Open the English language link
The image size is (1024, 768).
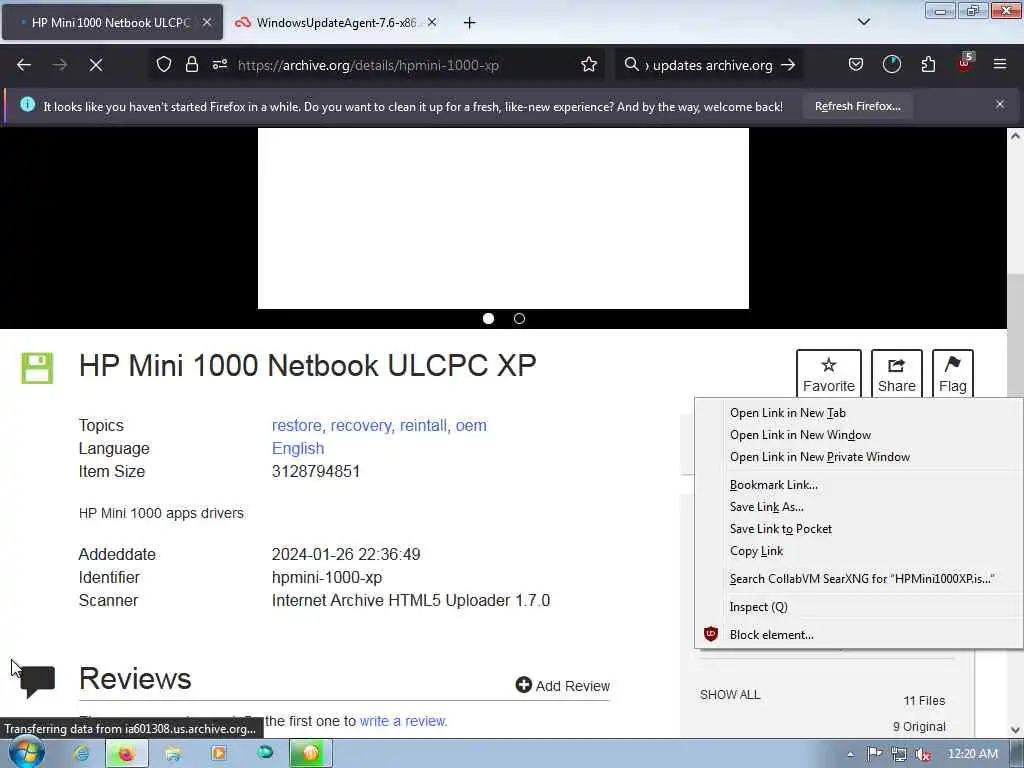tap(298, 449)
